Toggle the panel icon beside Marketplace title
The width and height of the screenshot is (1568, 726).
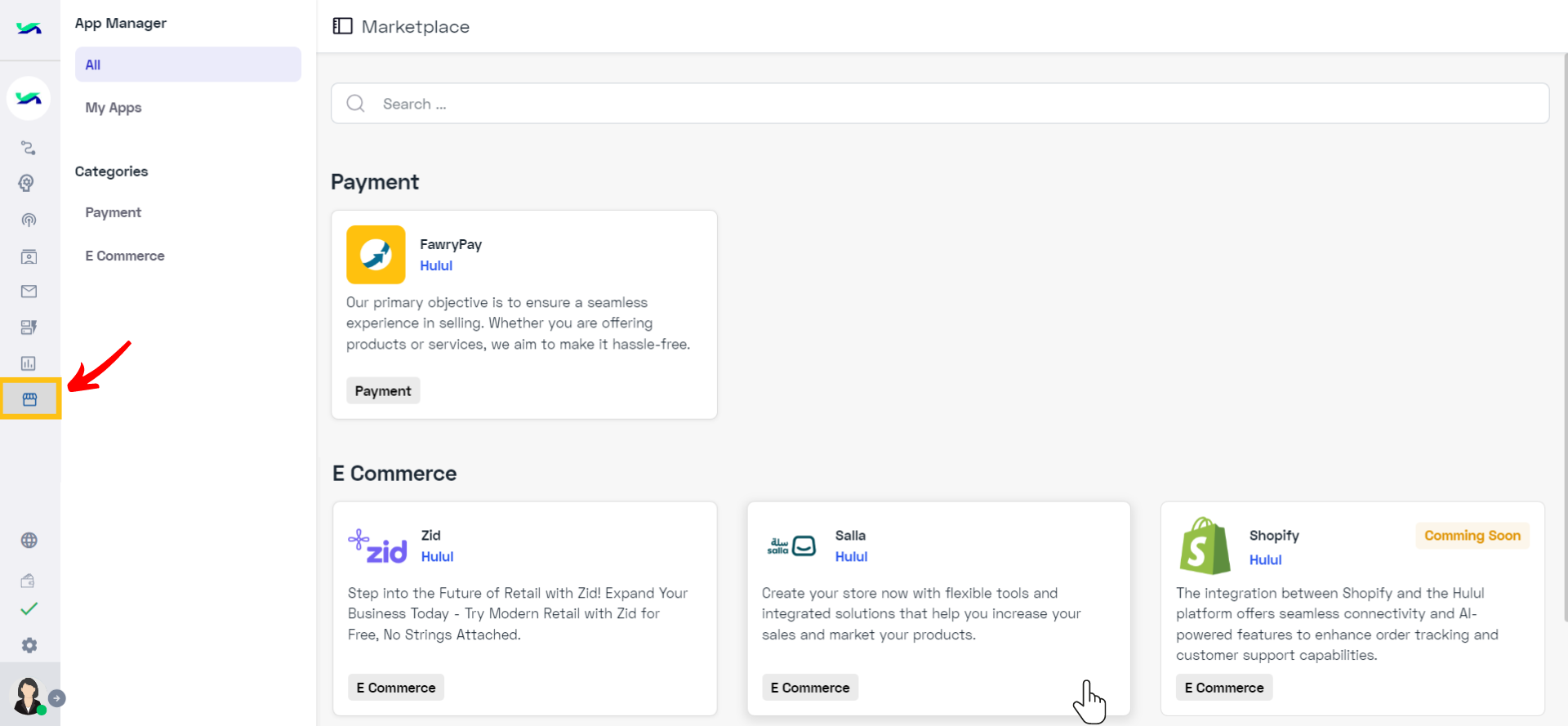pyautogui.click(x=343, y=26)
